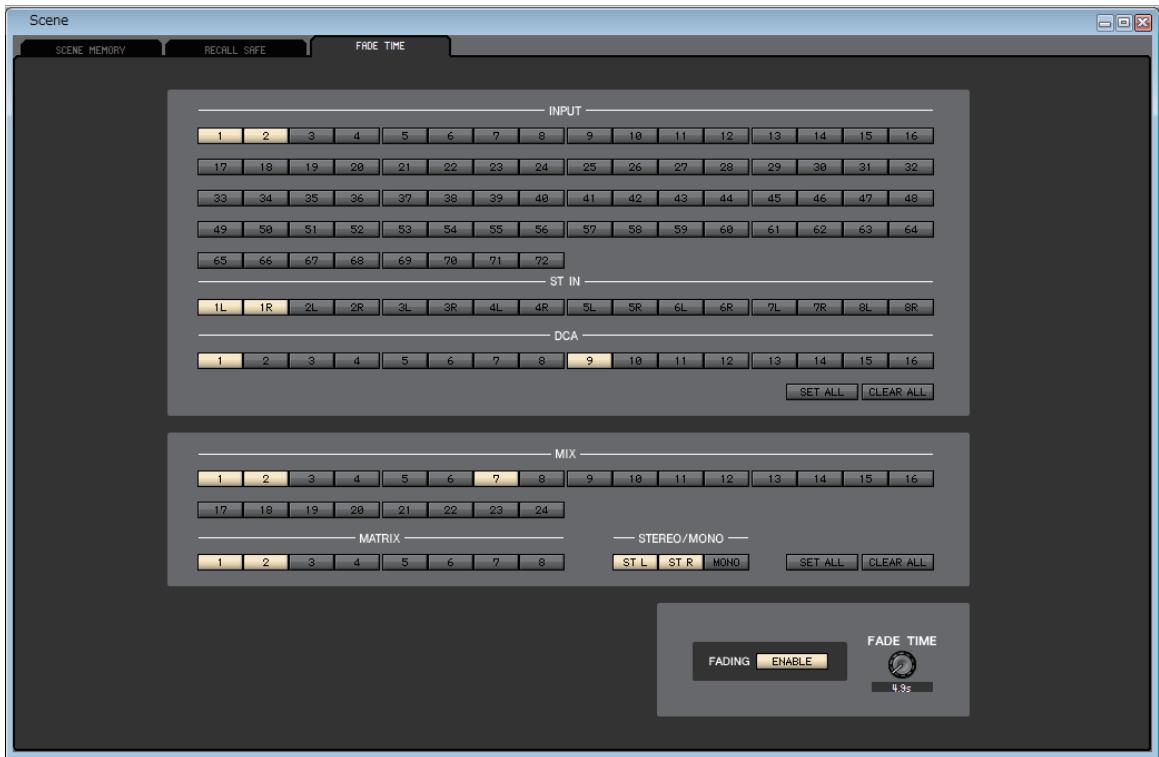Enable fade for INPUT channel 64
1159x757 pixels.
click(x=911, y=229)
